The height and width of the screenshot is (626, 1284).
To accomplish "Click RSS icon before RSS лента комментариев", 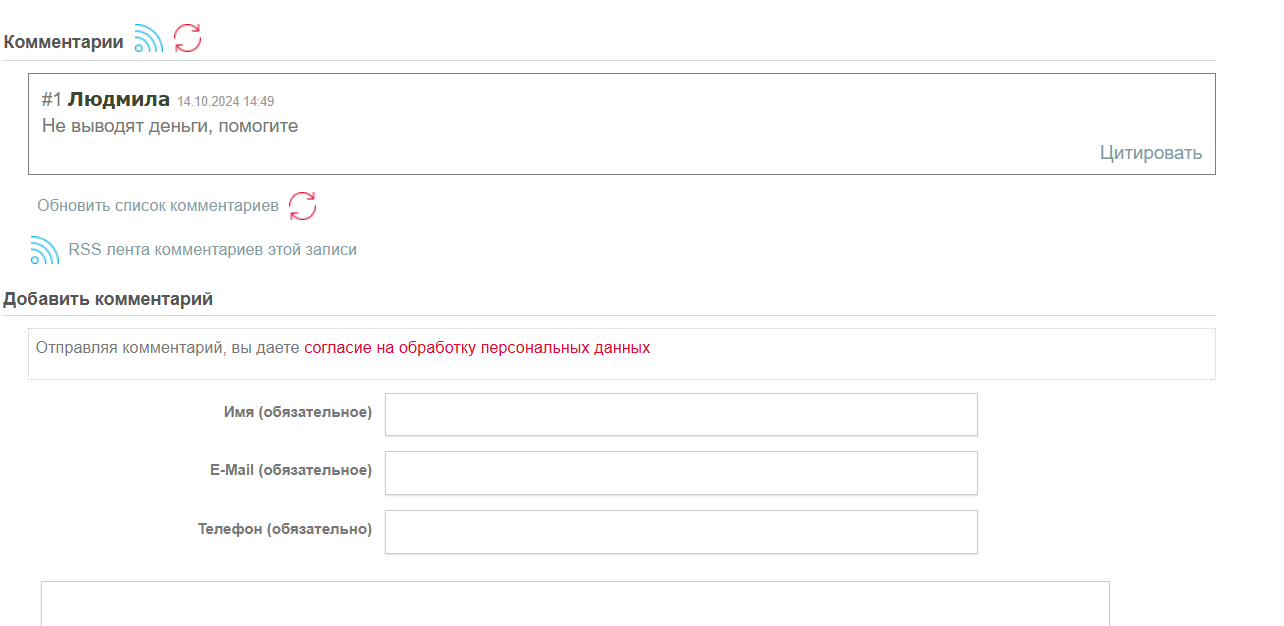I will [45, 250].
